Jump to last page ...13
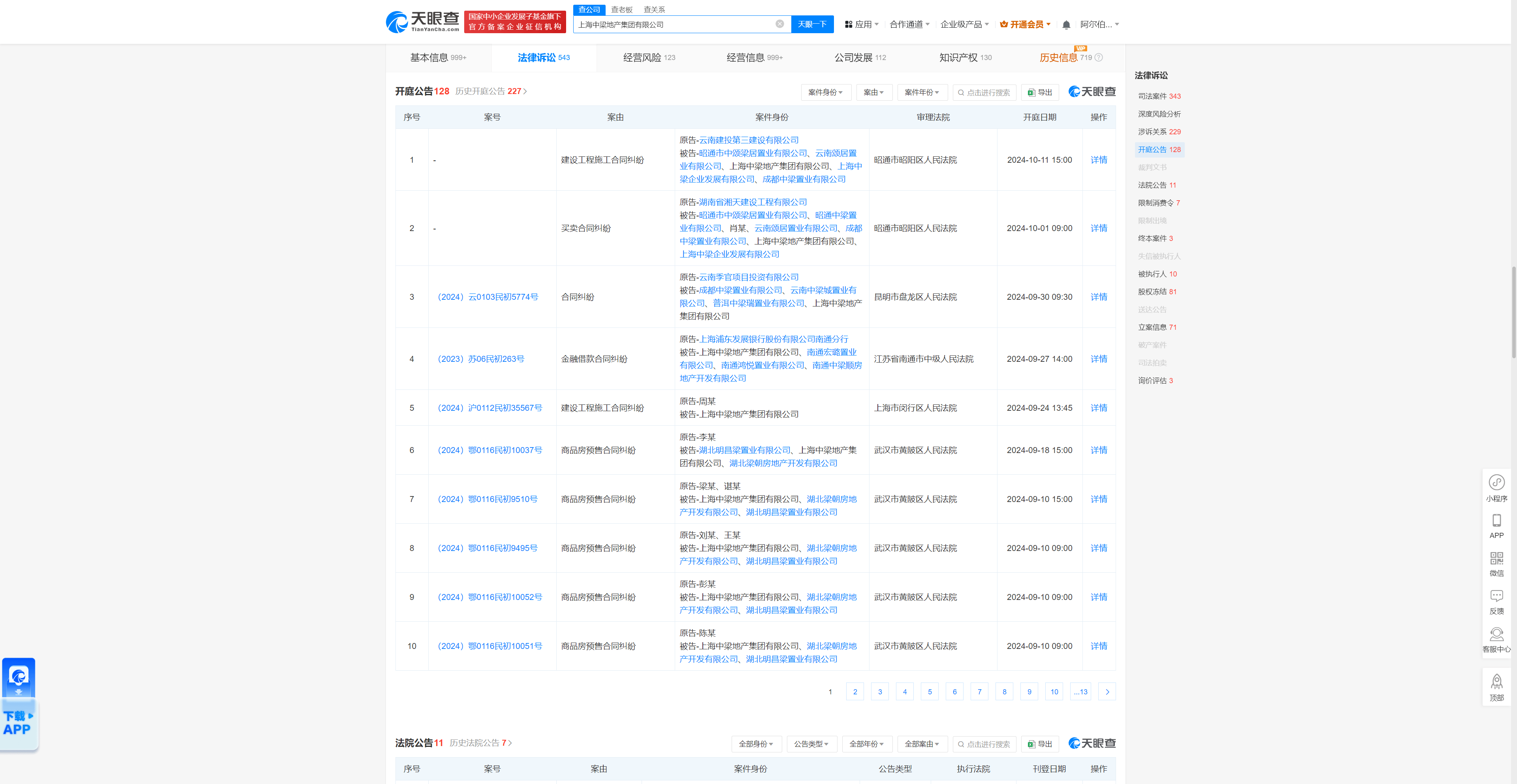The height and width of the screenshot is (784, 1517). point(1080,692)
